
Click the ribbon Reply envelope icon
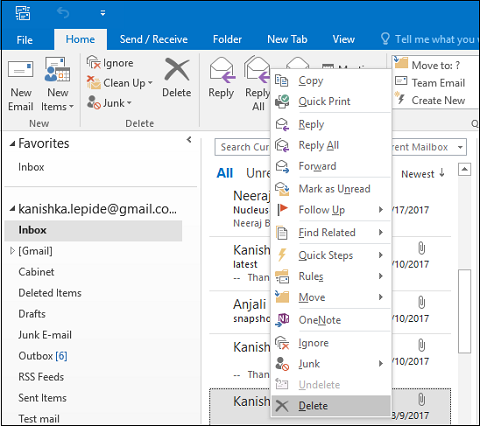[x=222, y=70]
